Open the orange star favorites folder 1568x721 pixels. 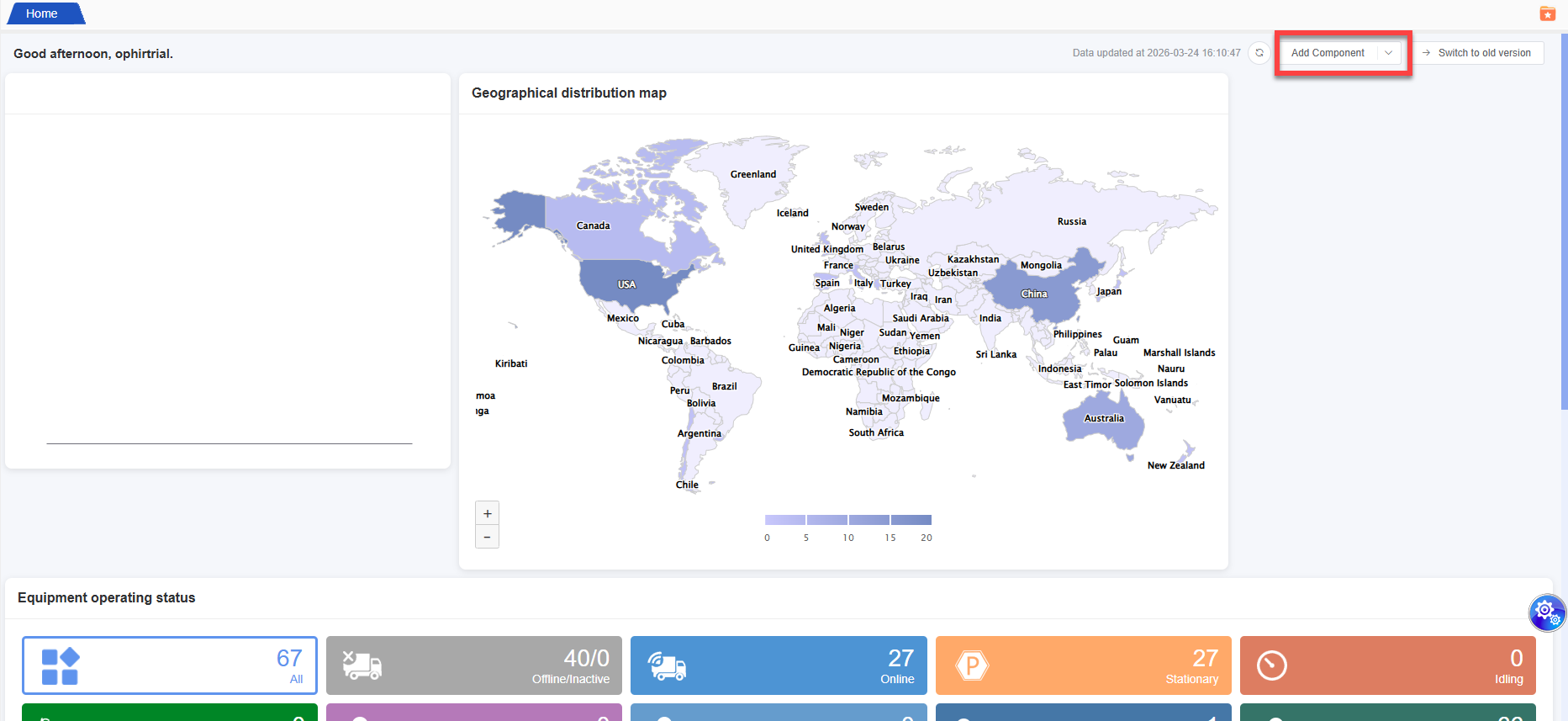[x=1547, y=13]
